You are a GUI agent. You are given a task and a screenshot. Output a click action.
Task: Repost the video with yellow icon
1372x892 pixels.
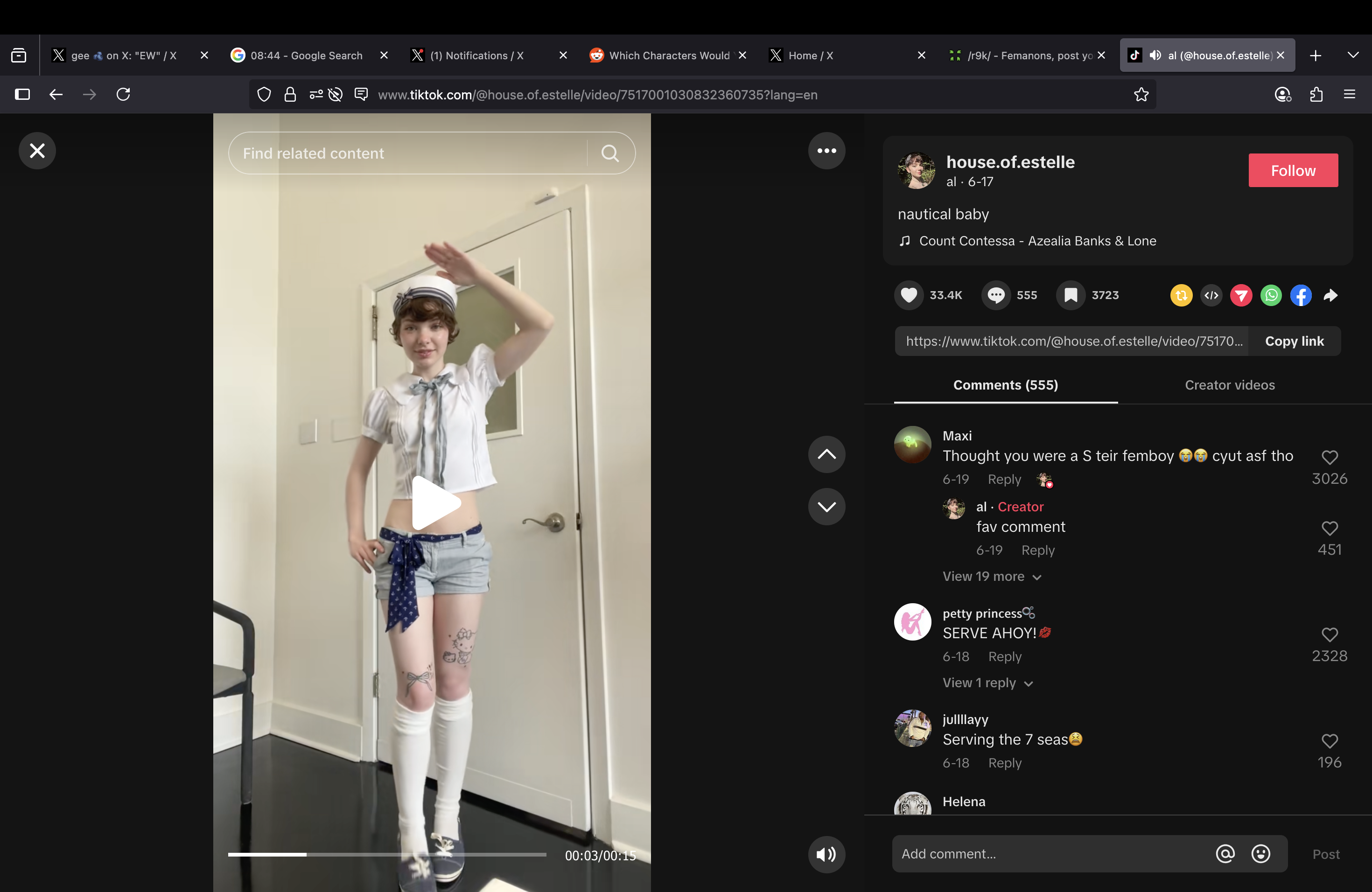coord(1181,296)
